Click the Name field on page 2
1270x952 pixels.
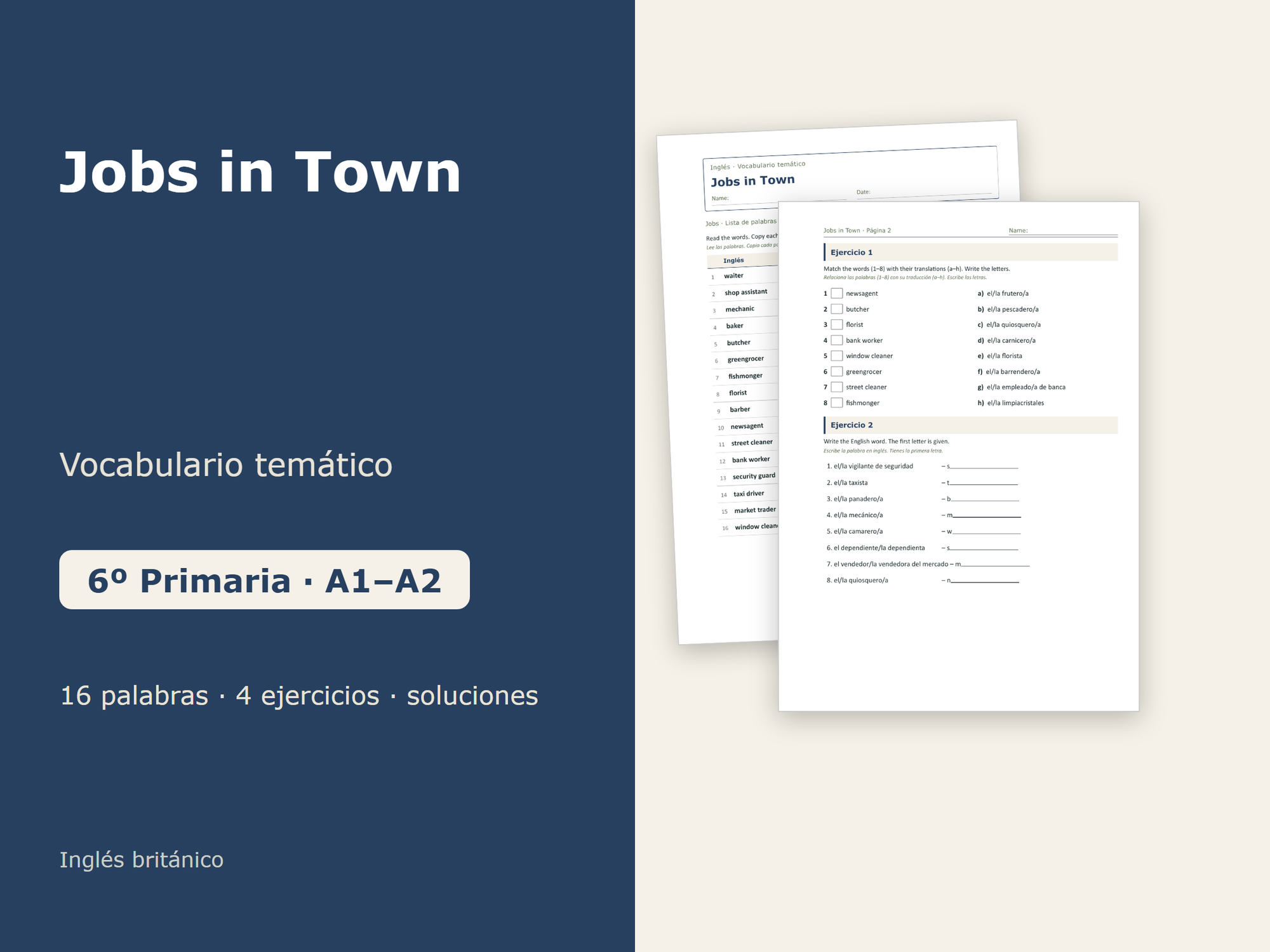(x=1063, y=231)
